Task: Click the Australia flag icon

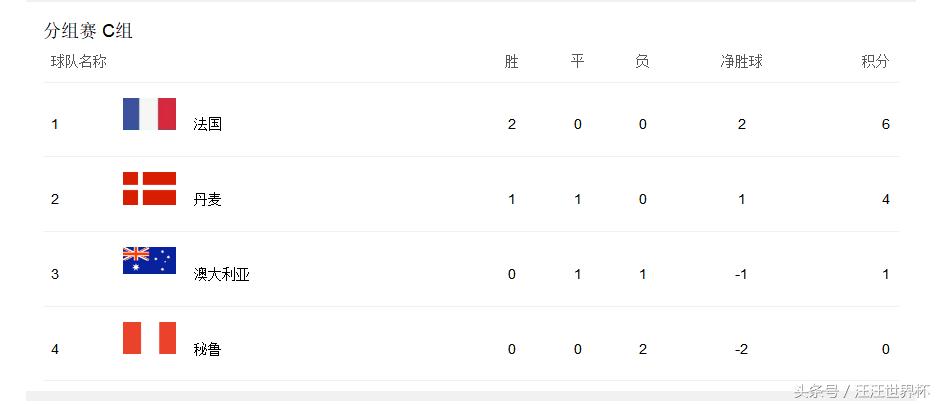Action: (149, 260)
